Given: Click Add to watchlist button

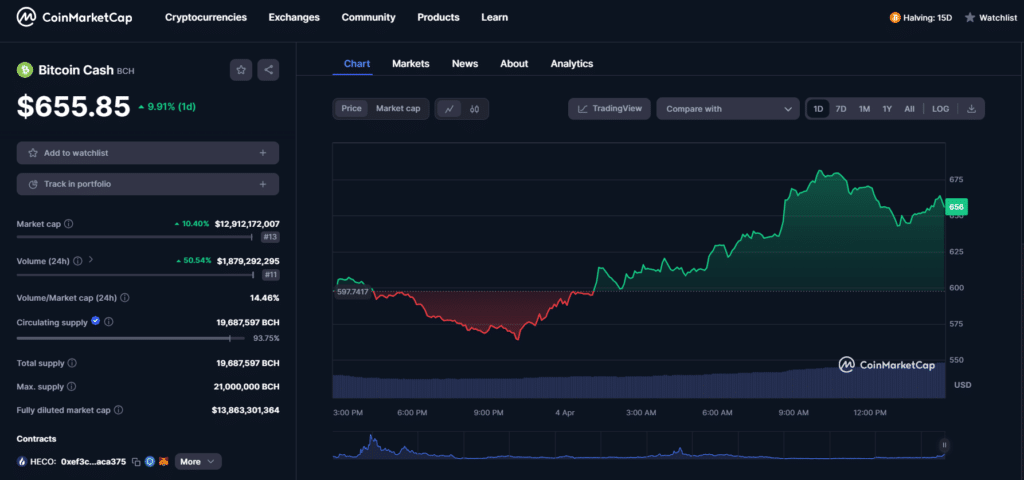Looking at the screenshot, I should coord(148,153).
